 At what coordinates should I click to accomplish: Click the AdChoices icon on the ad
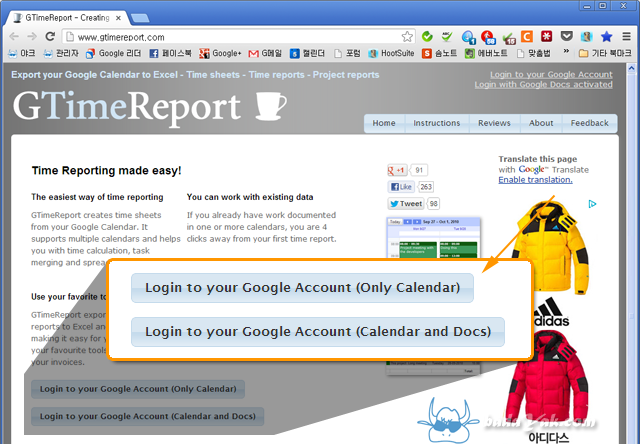click(x=592, y=204)
